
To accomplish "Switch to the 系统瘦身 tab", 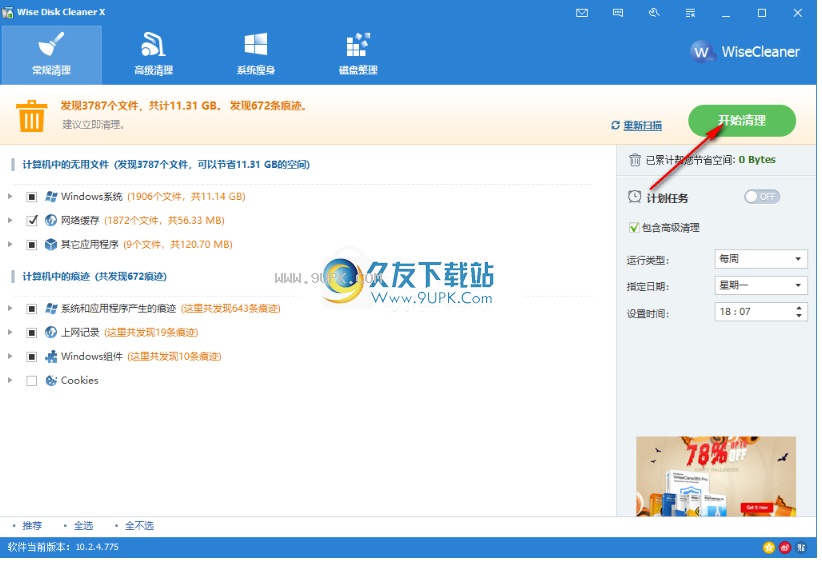I will pyautogui.click(x=256, y=55).
